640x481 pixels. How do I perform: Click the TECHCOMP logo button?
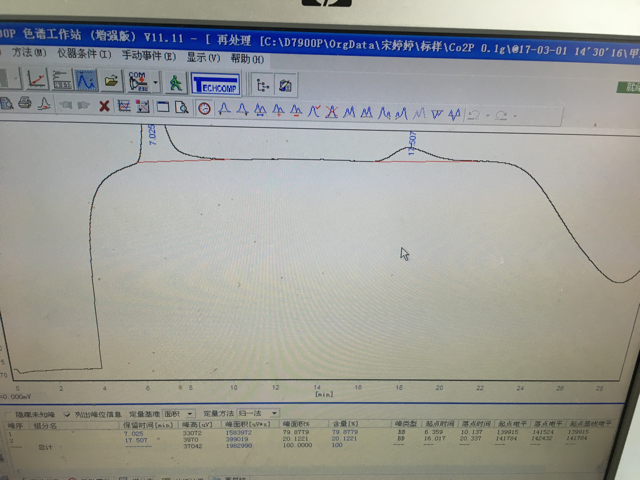click(216, 84)
